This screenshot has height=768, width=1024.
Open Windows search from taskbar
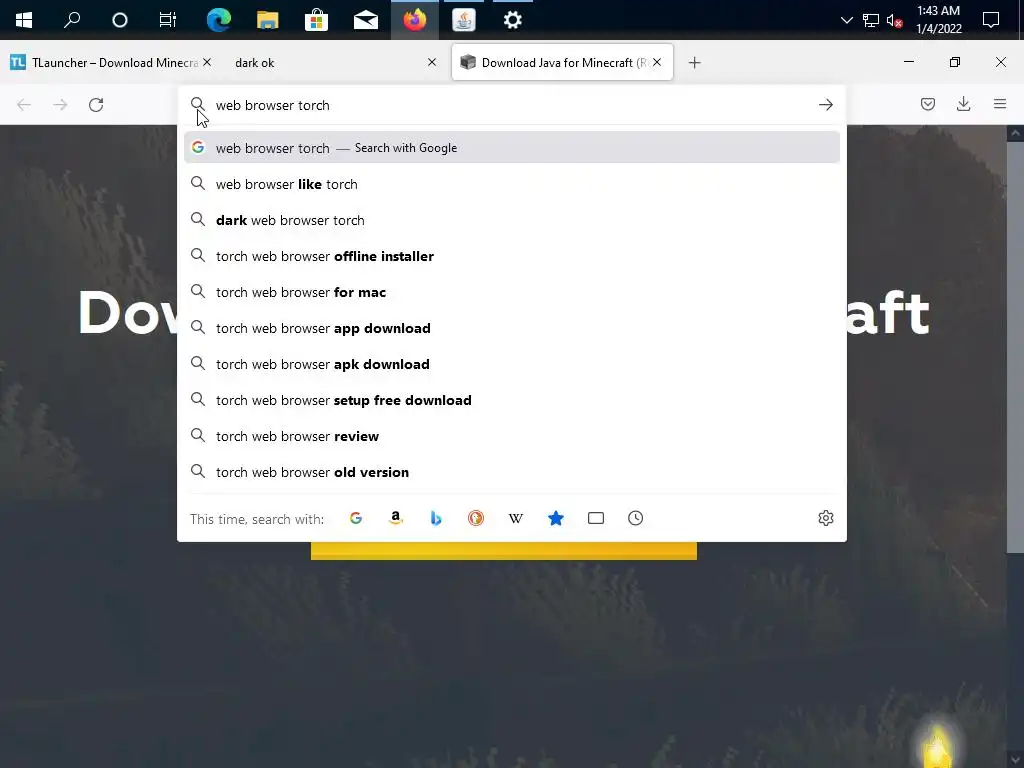72,20
